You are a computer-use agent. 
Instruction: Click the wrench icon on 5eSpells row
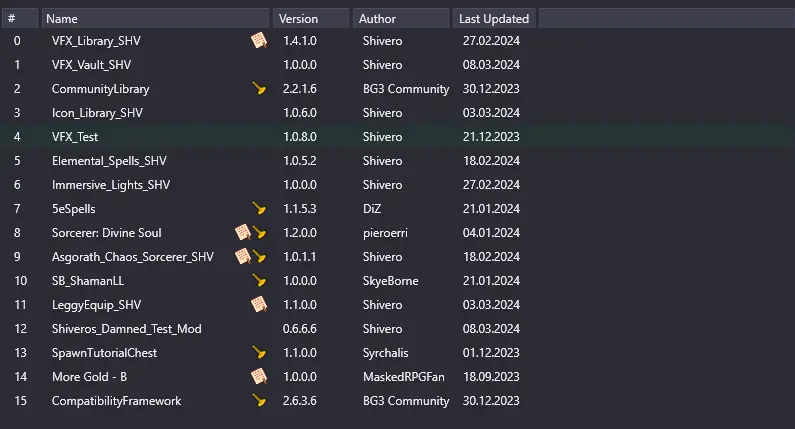pos(259,208)
